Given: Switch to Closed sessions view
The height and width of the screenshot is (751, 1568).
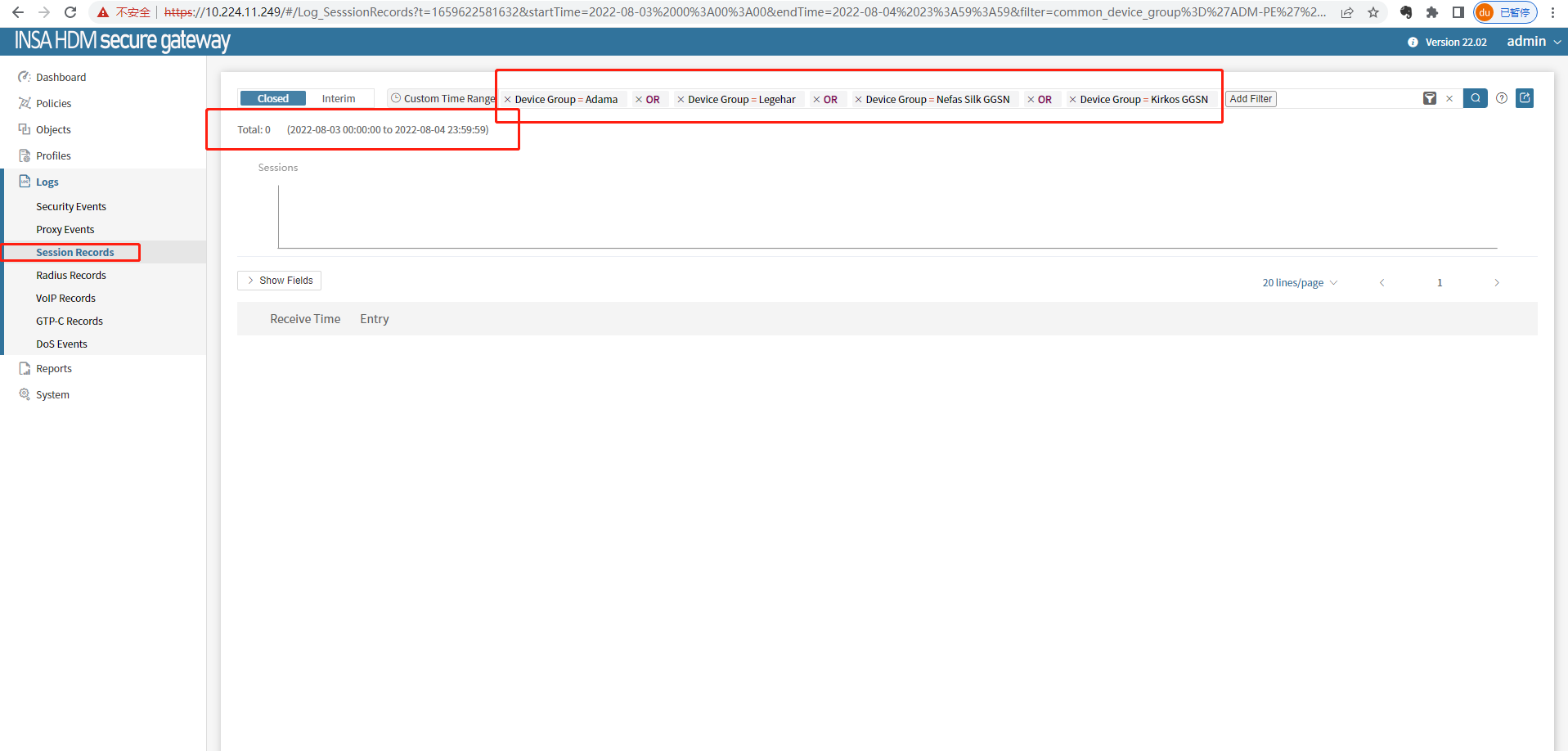Looking at the screenshot, I should click(x=272, y=98).
